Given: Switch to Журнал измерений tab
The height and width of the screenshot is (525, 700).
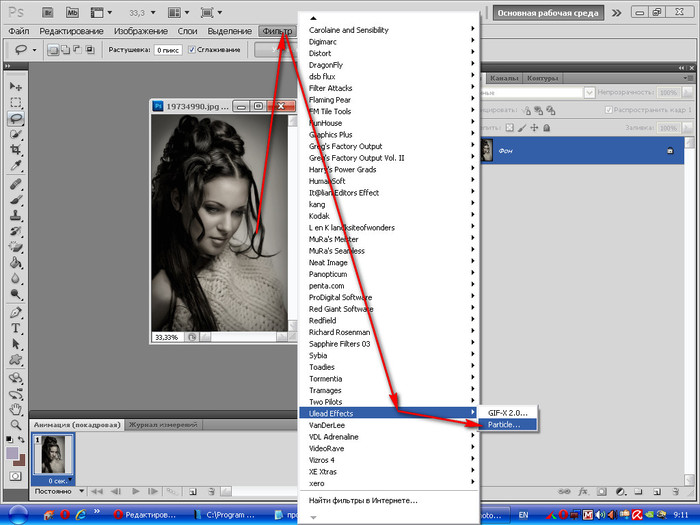Looking at the screenshot, I should click(x=163, y=425).
